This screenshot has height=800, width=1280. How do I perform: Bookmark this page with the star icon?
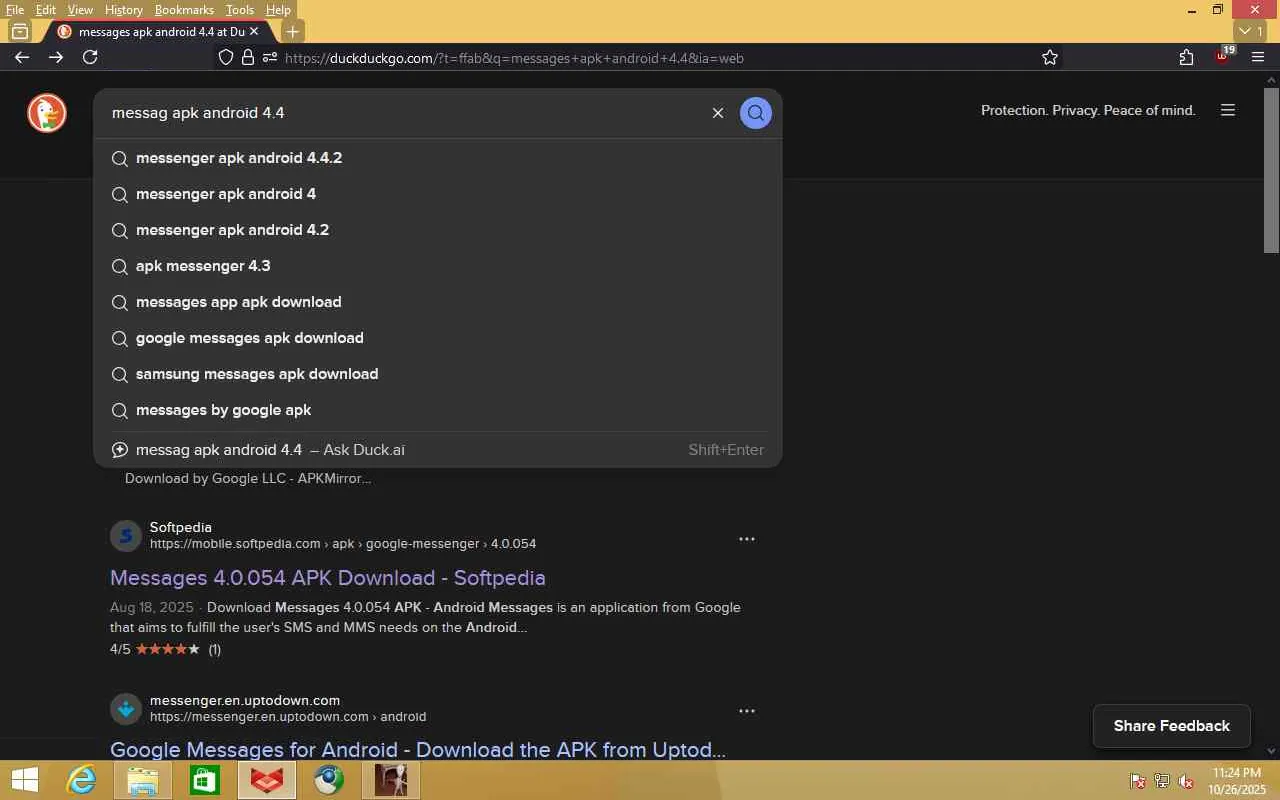[x=1050, y=58]
